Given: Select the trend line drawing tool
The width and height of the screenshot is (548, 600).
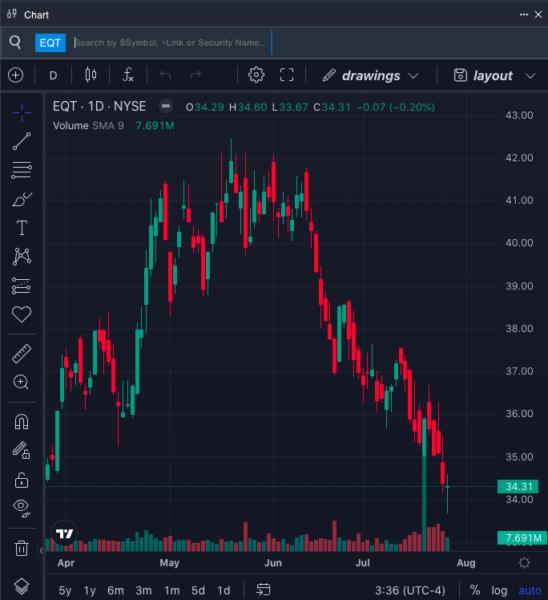Looking at the screenshot, I should click(22, 141).
